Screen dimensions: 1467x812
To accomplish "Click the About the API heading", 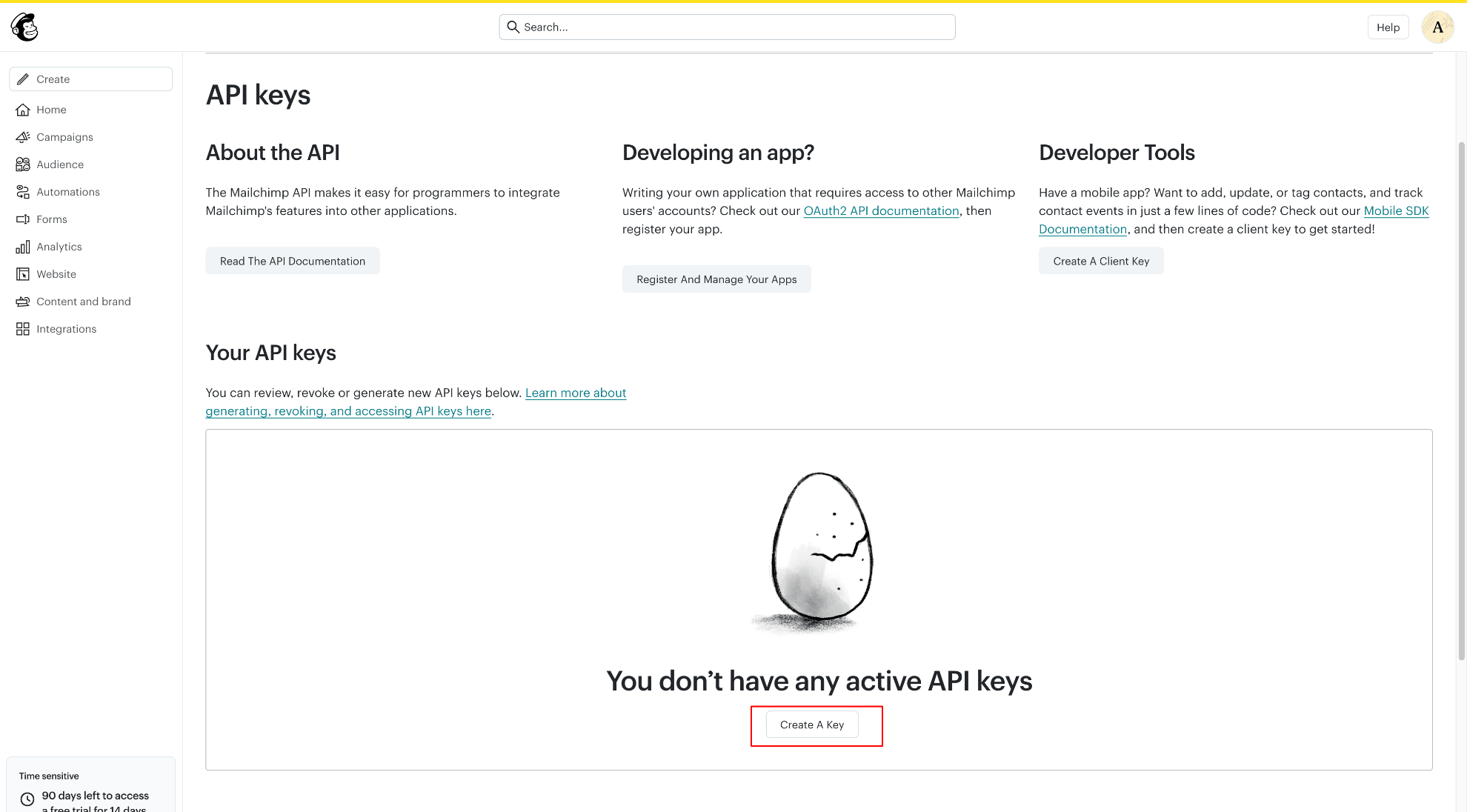I will click(x=273, y=153).
